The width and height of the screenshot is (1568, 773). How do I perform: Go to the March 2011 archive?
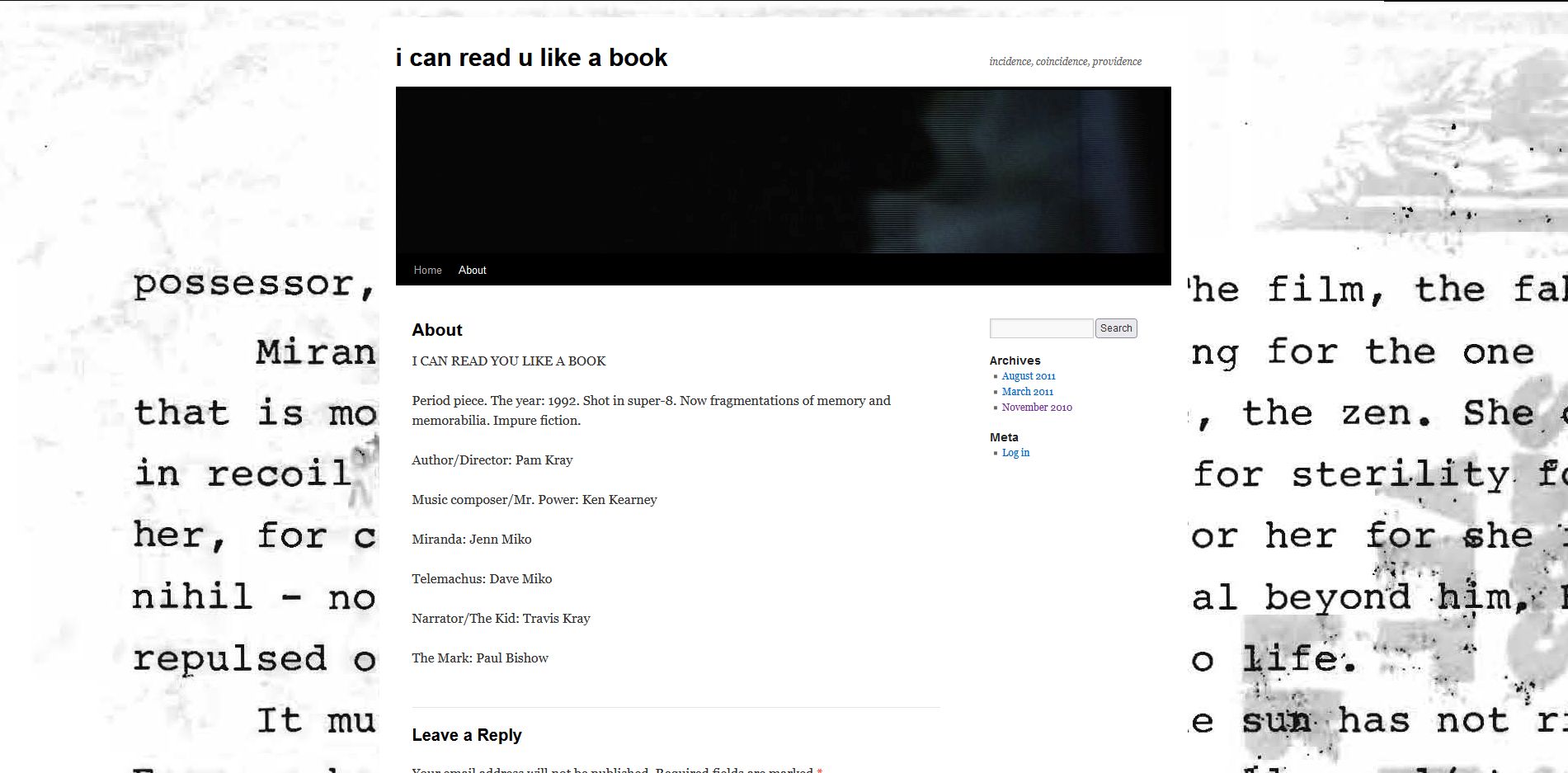click(1027, 392)
